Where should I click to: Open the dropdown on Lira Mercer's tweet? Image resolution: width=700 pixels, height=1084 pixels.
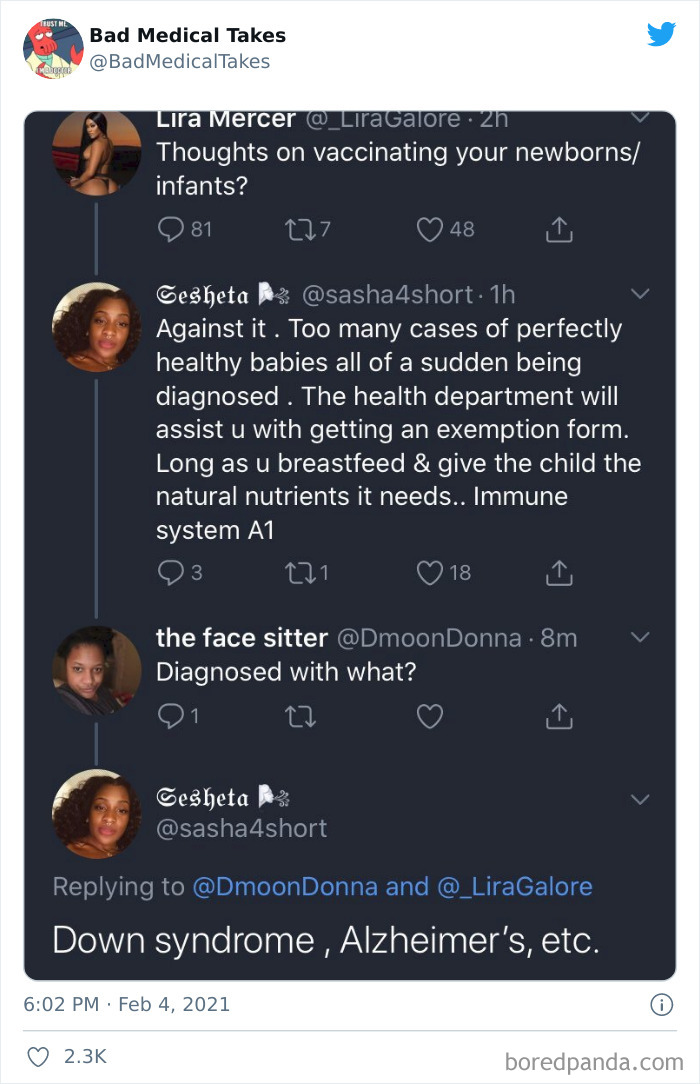pos(640,116)
